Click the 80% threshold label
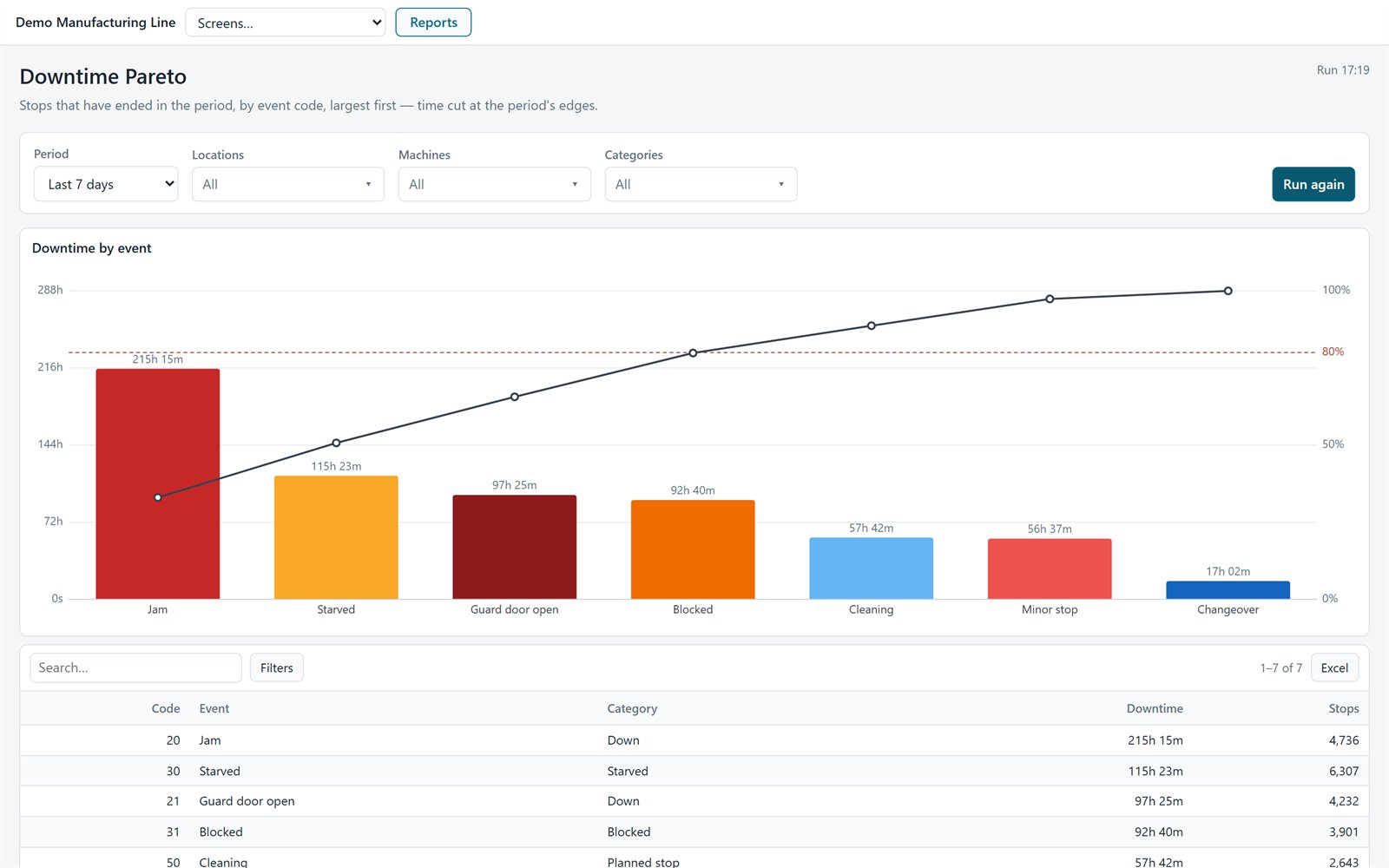 (x=1333, y=352)
